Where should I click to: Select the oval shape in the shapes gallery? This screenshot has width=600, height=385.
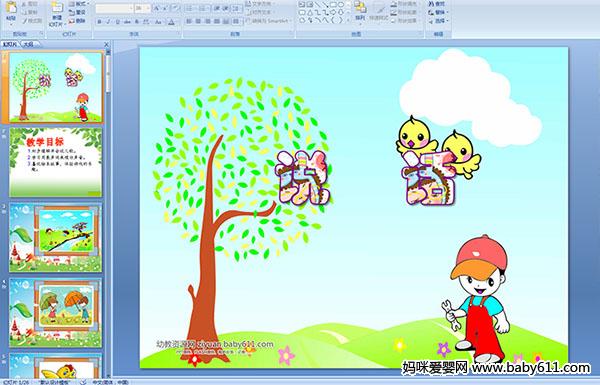pos(340,5)
